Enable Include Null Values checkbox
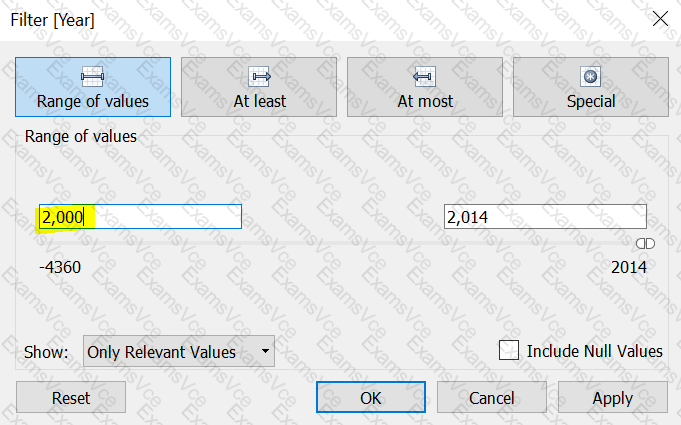The height and width of the screenshot is (425, 681). coord(509,350)
